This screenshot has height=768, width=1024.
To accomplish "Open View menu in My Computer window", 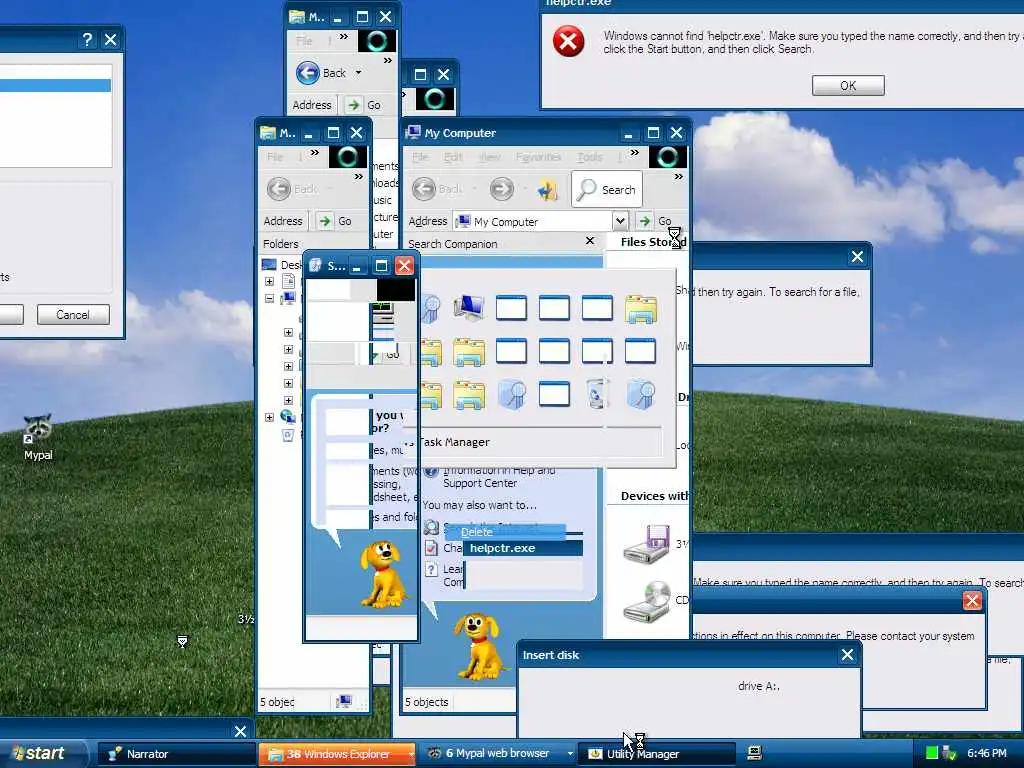I will pos(489,157).
